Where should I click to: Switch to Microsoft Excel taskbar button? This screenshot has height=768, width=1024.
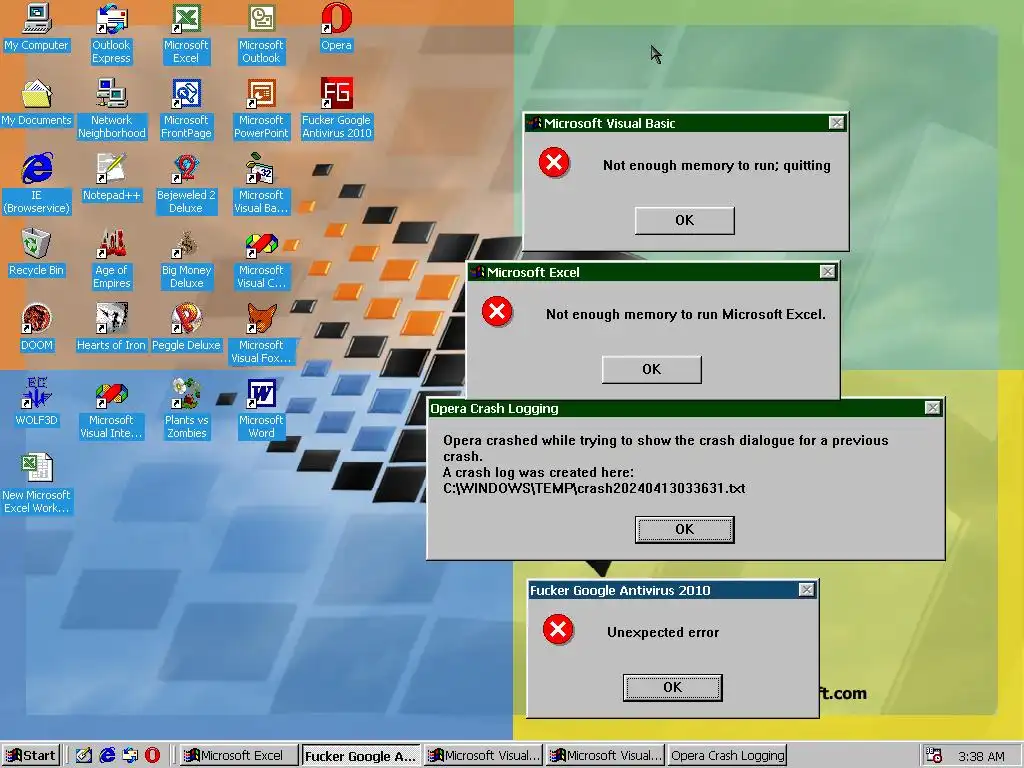(239, 756)
